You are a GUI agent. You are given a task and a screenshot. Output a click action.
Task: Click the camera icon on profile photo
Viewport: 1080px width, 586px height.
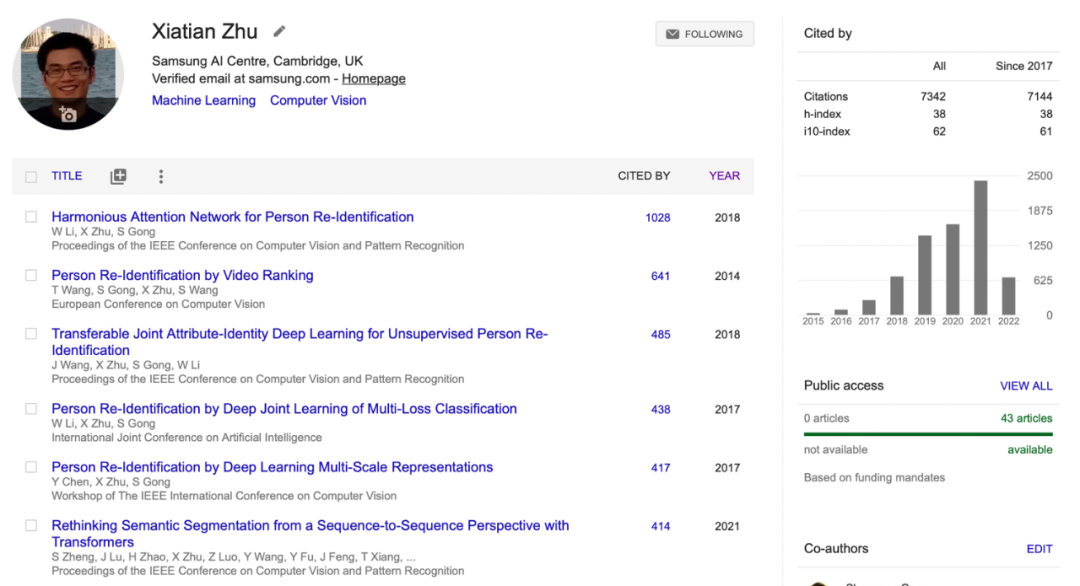pyautogui.click(x=68, y=114)
